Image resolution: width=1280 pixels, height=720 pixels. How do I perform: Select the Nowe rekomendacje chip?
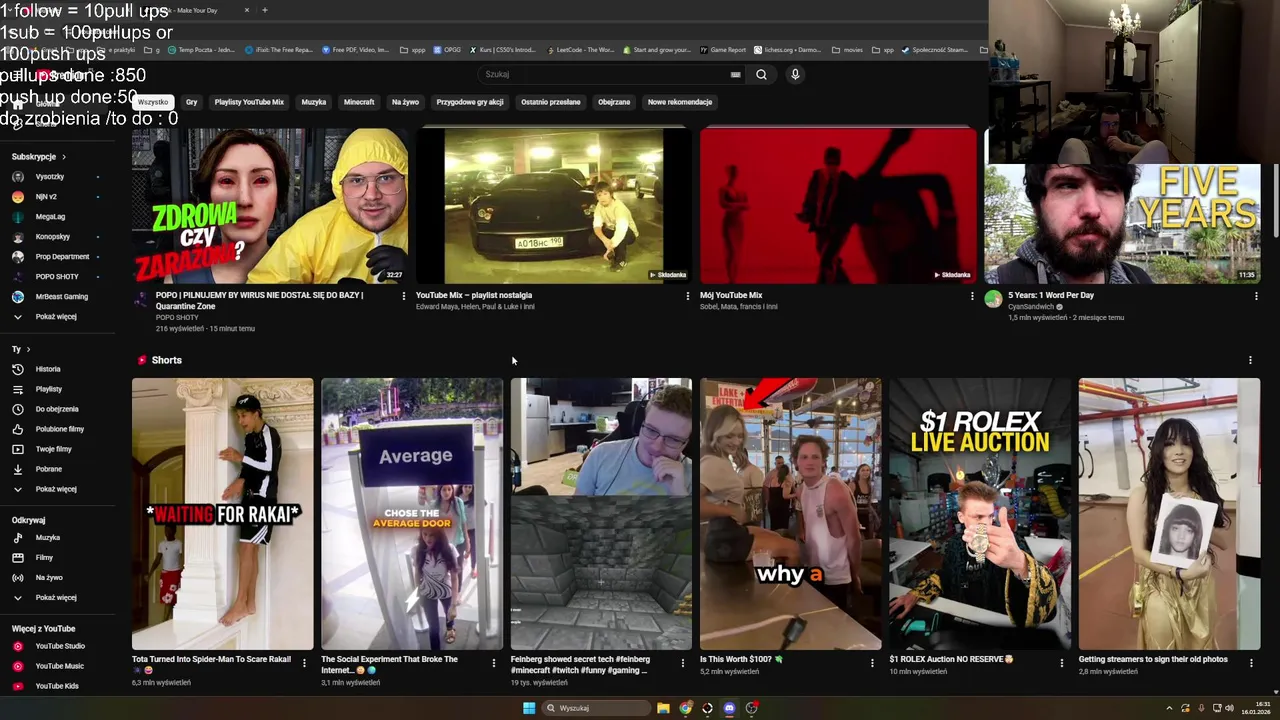pos(680,102)
